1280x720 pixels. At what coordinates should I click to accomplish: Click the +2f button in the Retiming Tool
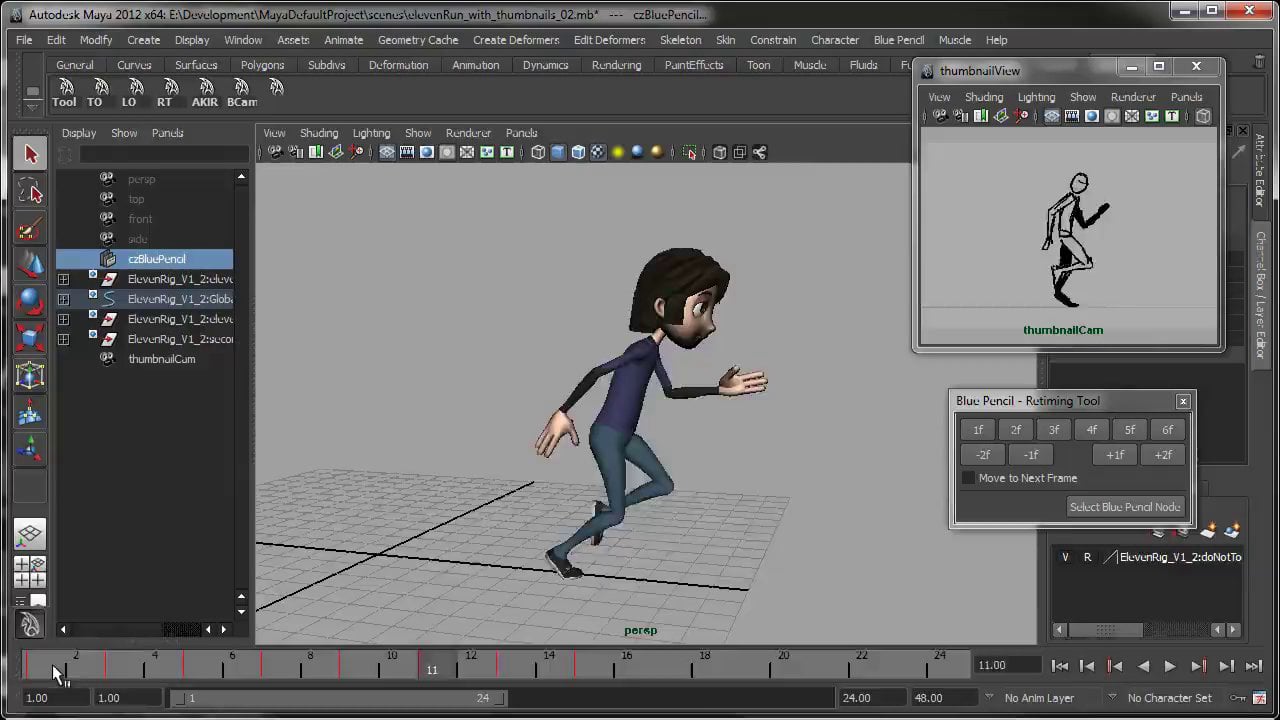pyautogui.click(x=1163, y=455)
